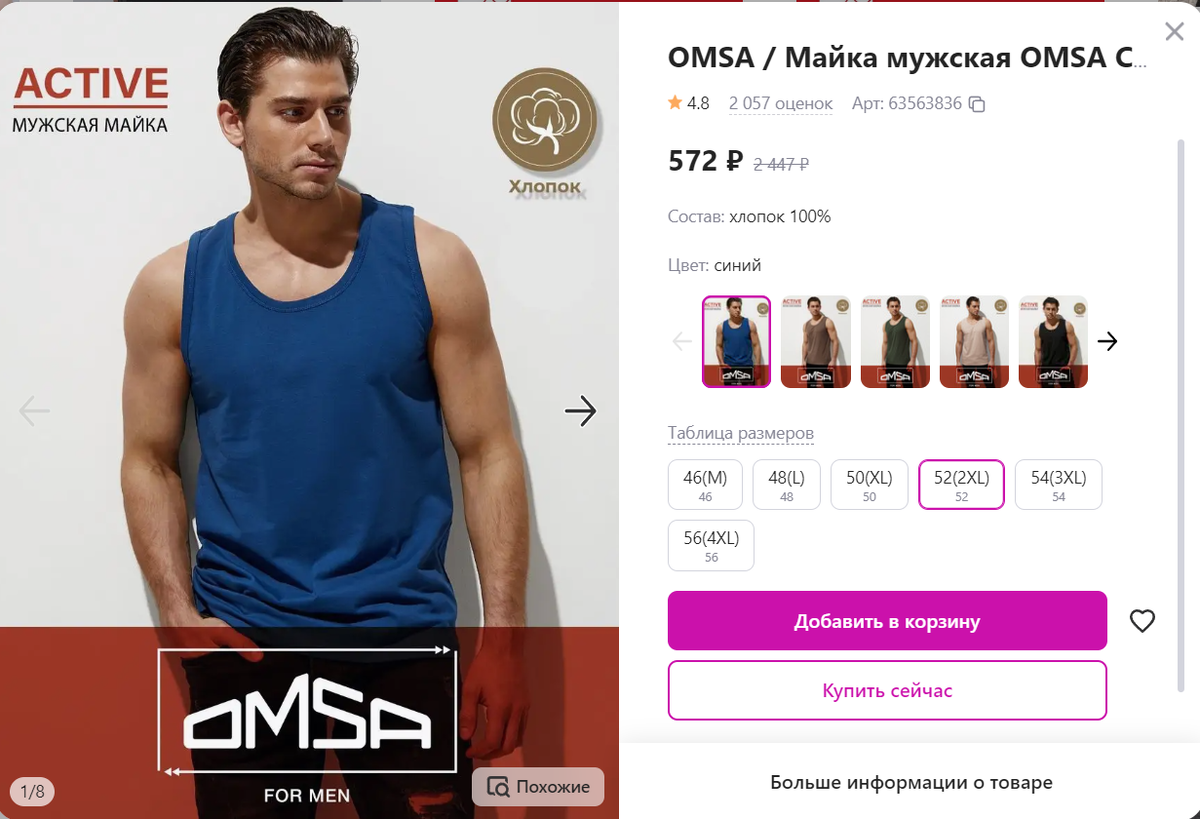Click the Купить сейчас button
1200x819 pixels.
pos(887,690)
